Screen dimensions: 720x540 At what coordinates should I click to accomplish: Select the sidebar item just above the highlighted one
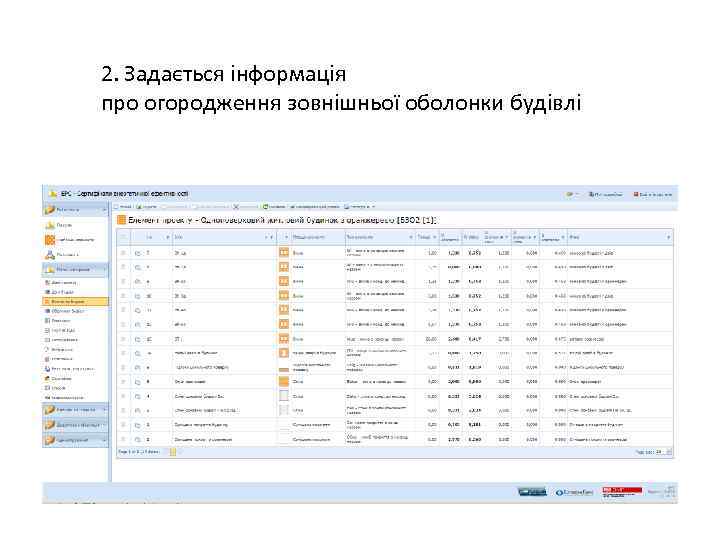click(60, 292)
